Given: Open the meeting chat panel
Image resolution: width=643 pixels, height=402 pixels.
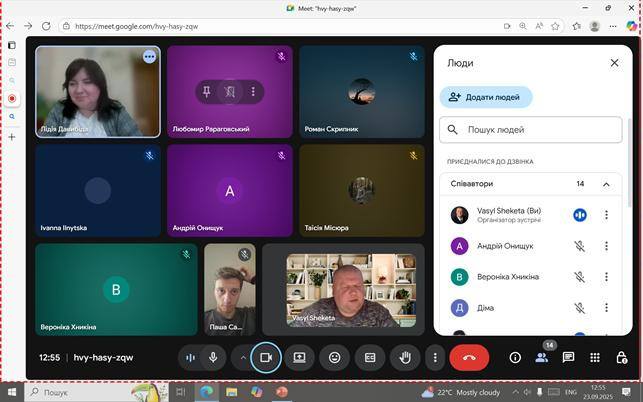Looking at the screenshot, I should (x=568, y=357).
